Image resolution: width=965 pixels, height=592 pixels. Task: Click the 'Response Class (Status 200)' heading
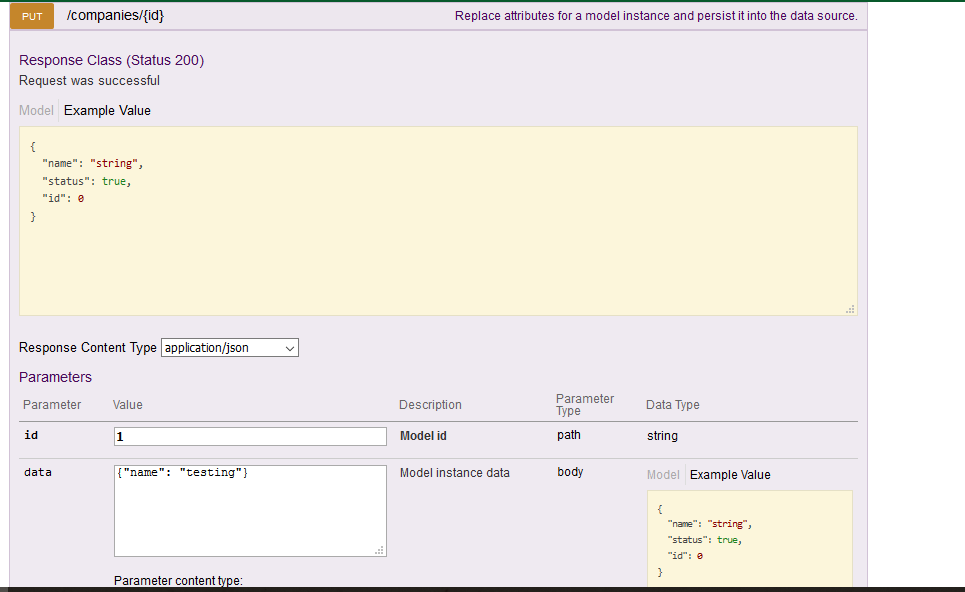tap(111, 60)
